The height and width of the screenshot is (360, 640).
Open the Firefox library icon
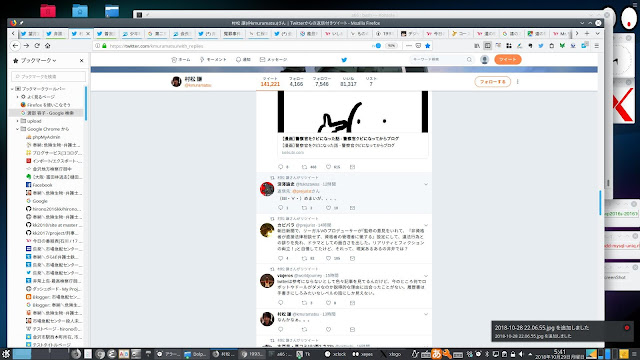(477, 46)
